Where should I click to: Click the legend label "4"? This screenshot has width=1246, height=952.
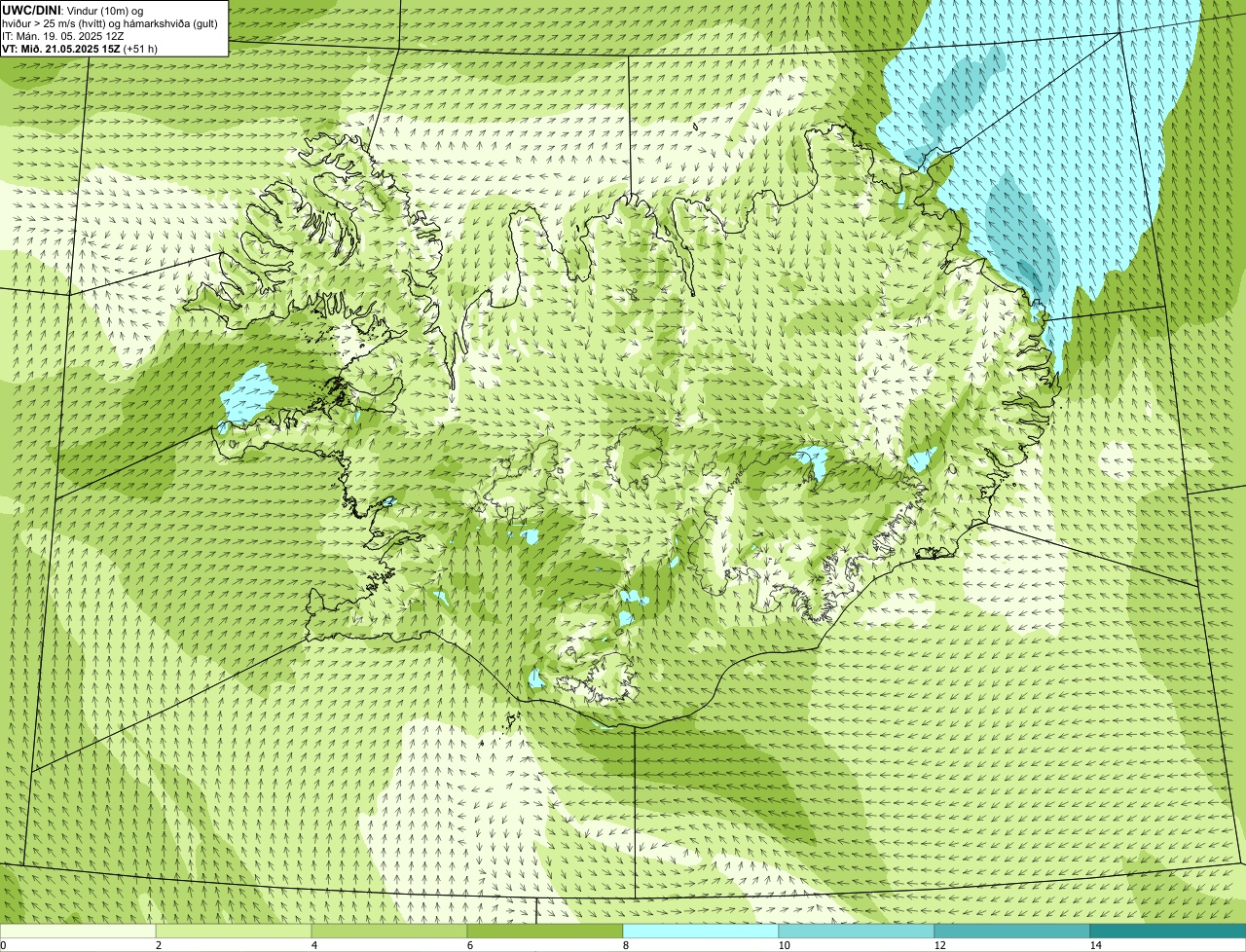(313, 945)
